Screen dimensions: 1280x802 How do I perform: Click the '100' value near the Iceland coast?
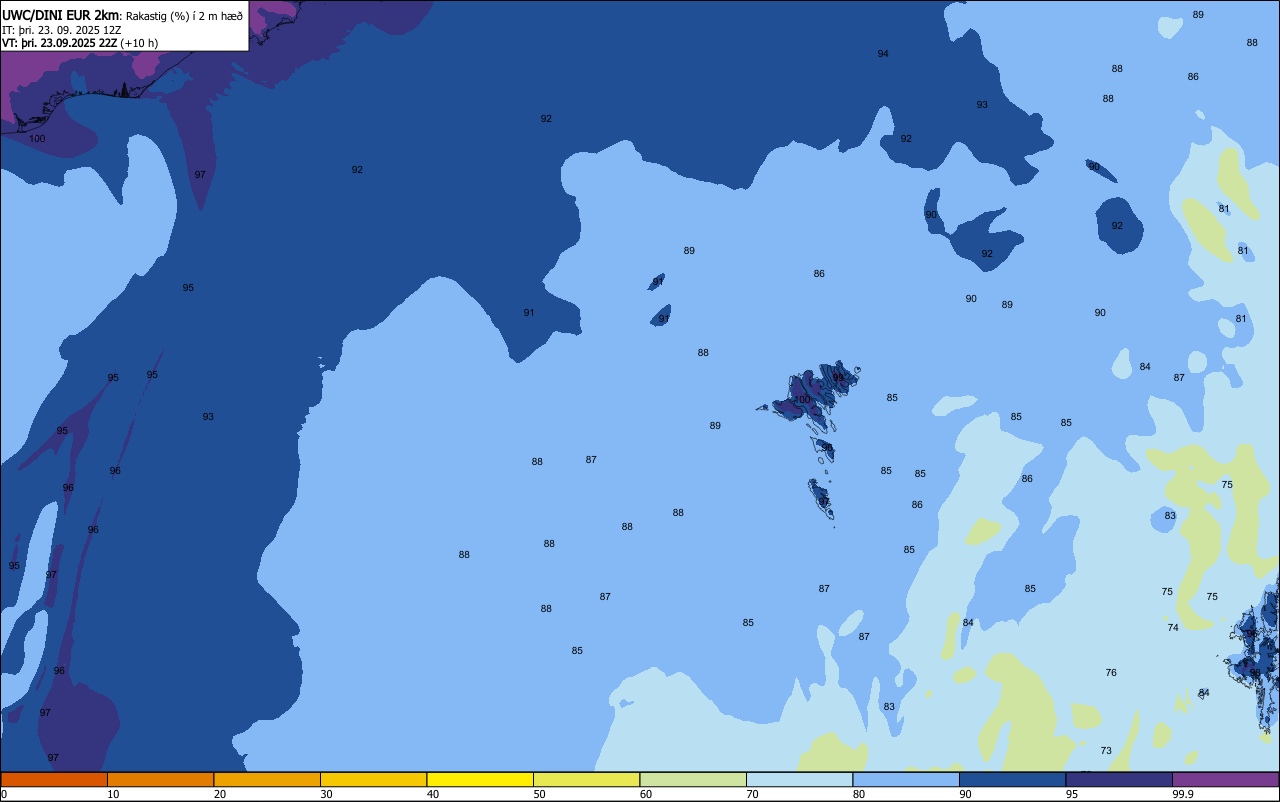[37, 139]
